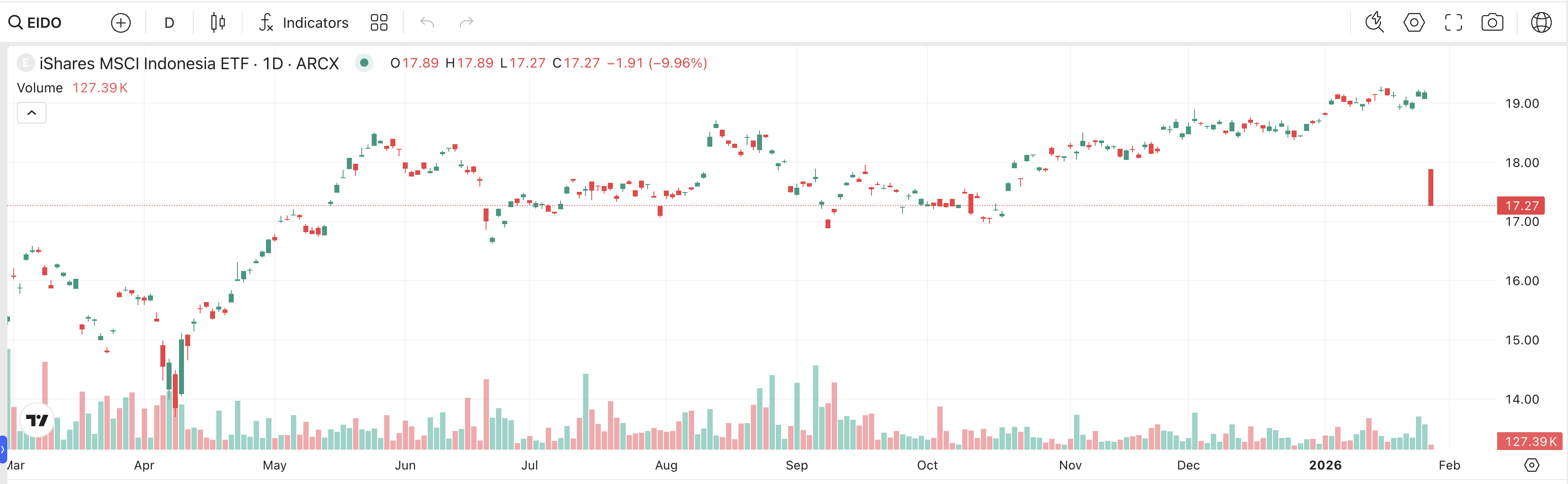Open the globe language menu
Image resolution: width=1568 pixels, height=484 pixels.
[1541, 22]
